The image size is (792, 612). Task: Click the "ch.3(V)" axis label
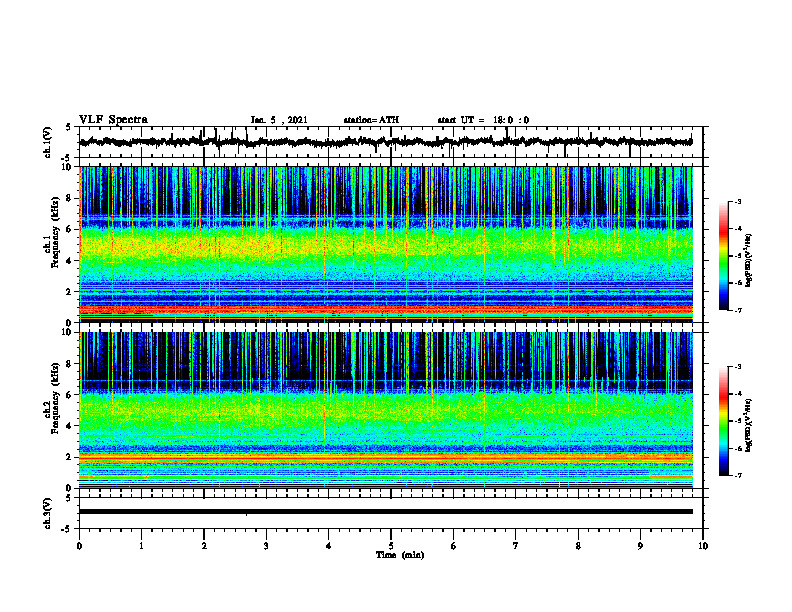click(x=48, y=514)
